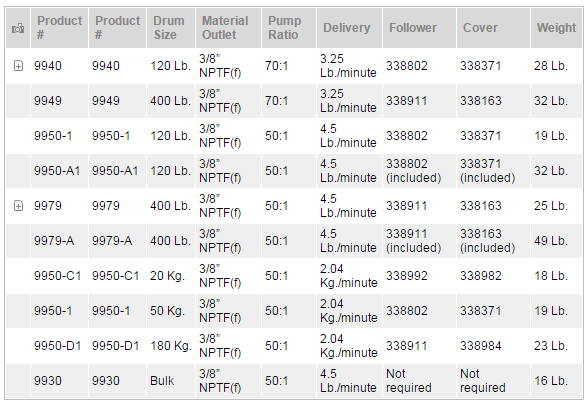
Task: Sort by Drum Size column header
Action: [x=171, y=28]
